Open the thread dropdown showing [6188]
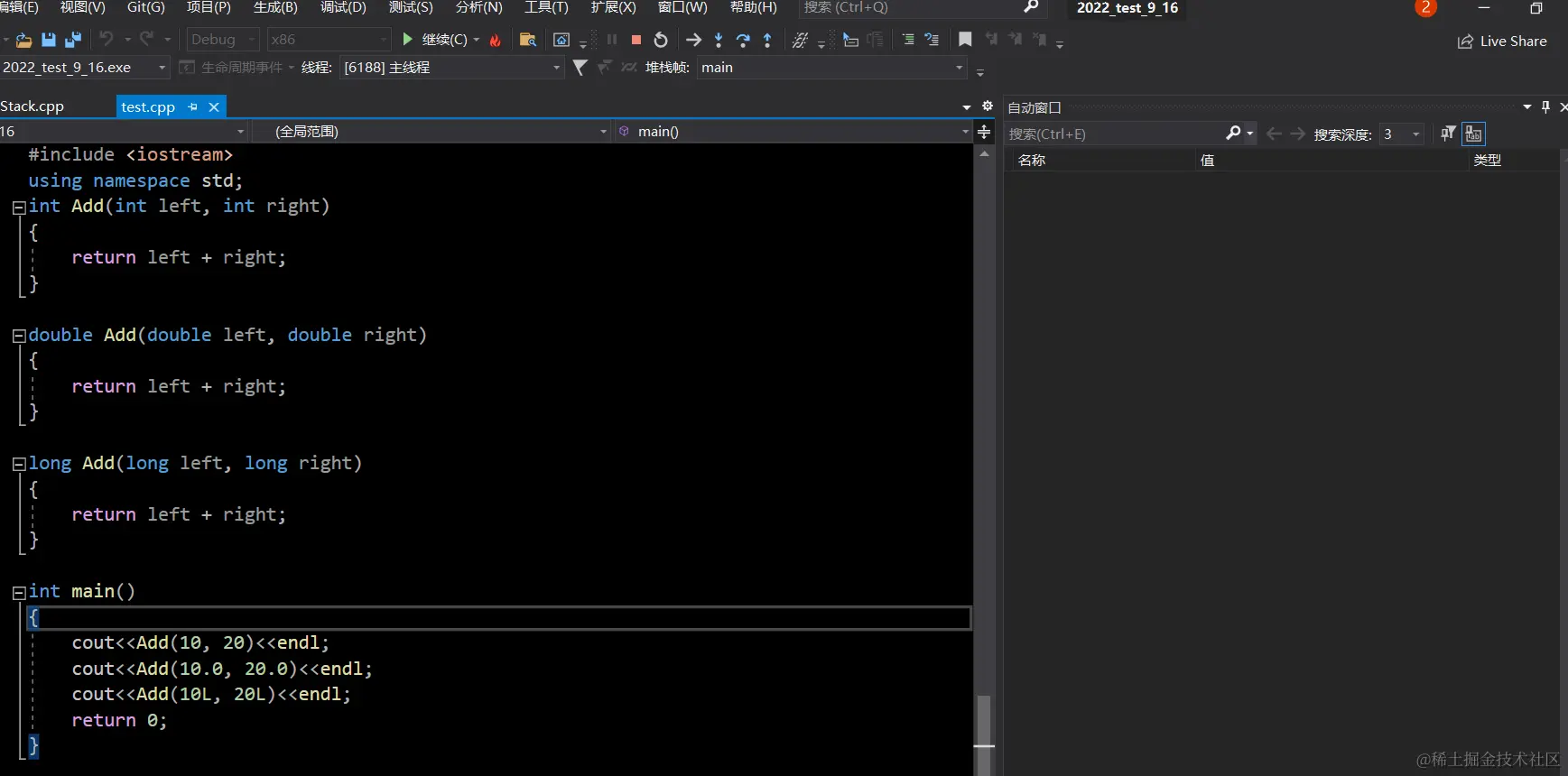 (x=452, y=68)
